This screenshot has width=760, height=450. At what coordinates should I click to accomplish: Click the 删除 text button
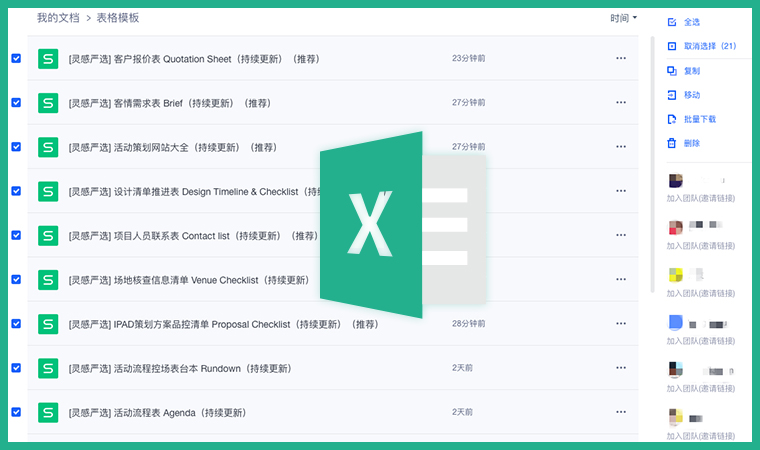(x=692, y=143)
